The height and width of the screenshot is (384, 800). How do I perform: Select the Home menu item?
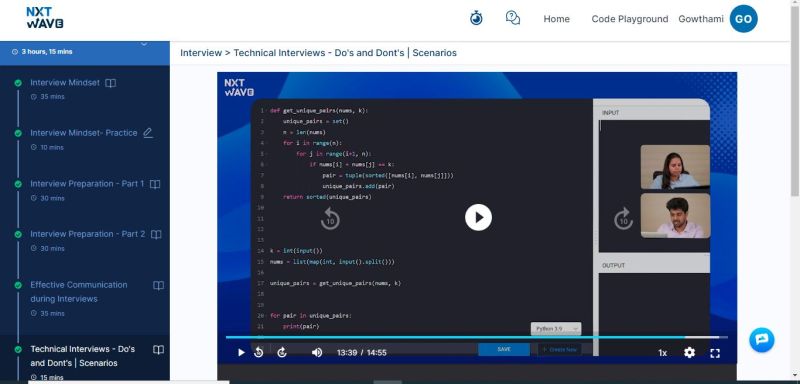[x=556, y=19]
